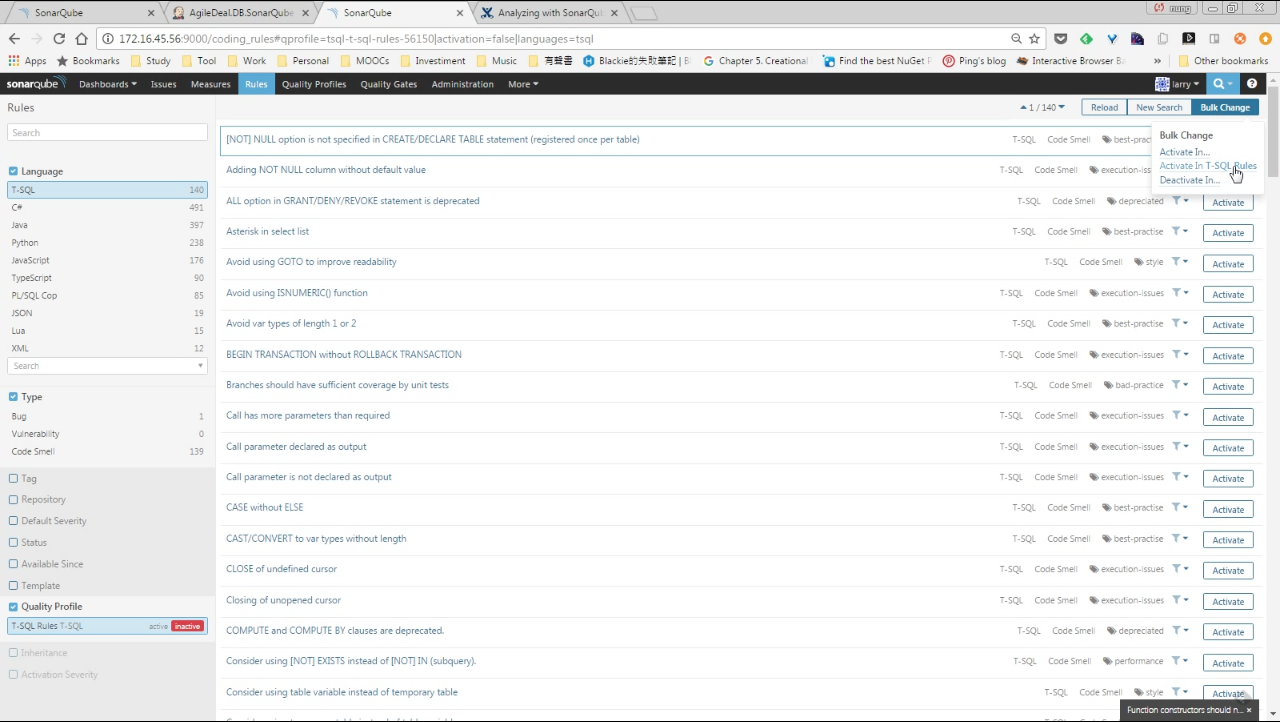Activate the Asterisk in select list rule
1280x722 pixels.
pyautogui.click(x=1228, y=233)
